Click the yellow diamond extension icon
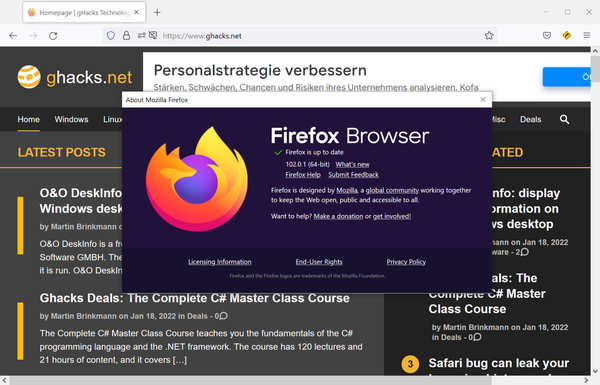The image size is (600, 385). 567,36
